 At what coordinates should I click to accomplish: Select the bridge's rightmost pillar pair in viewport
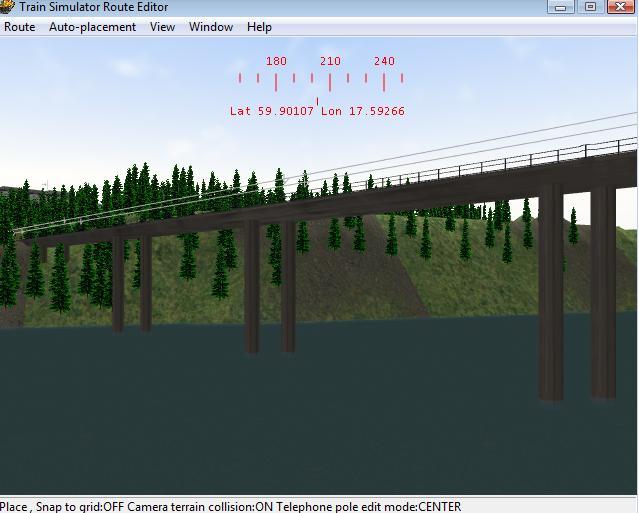pyautogui.click(x=577, y=291)
